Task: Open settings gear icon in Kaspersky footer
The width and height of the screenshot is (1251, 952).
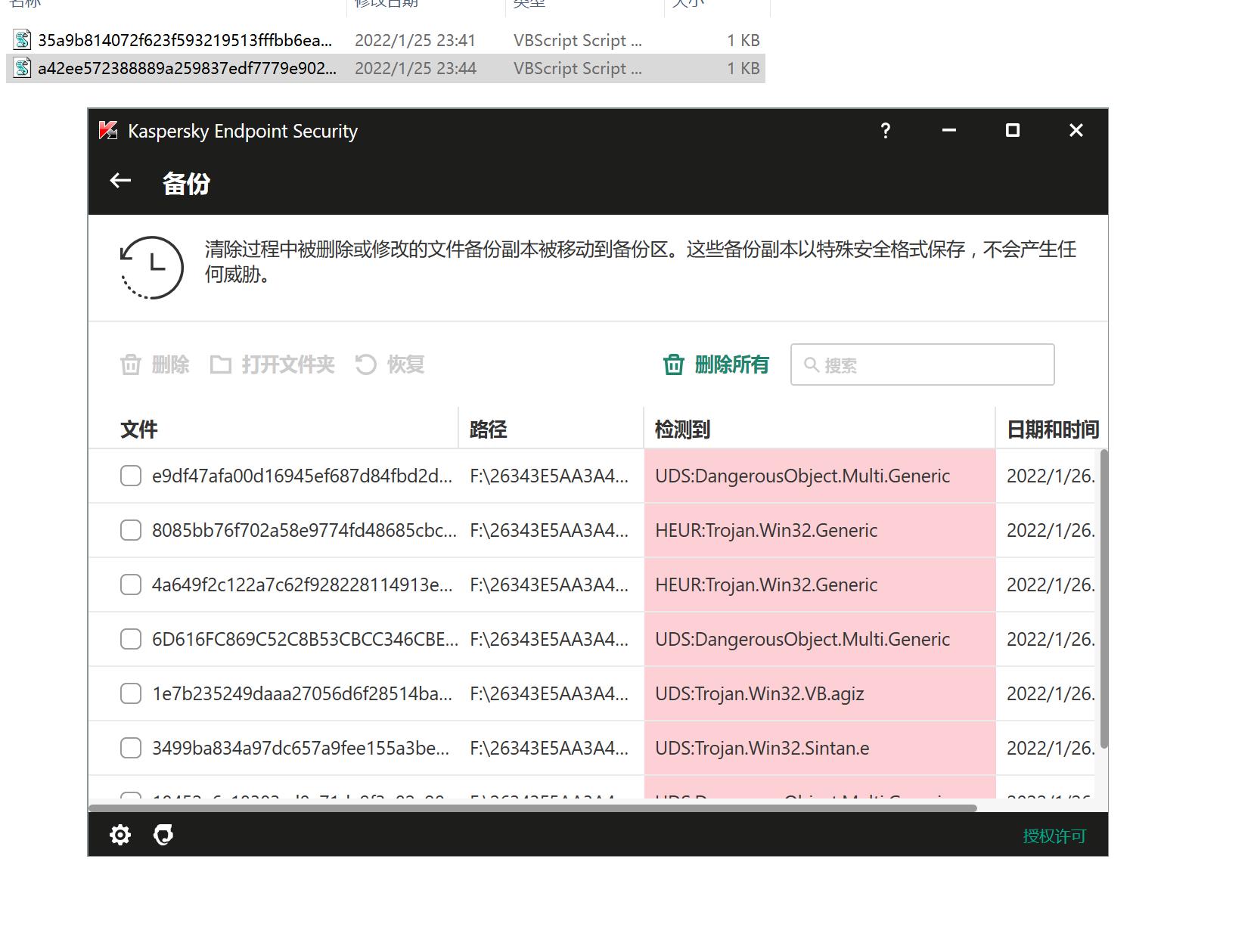Action: [x=120, y=835]
